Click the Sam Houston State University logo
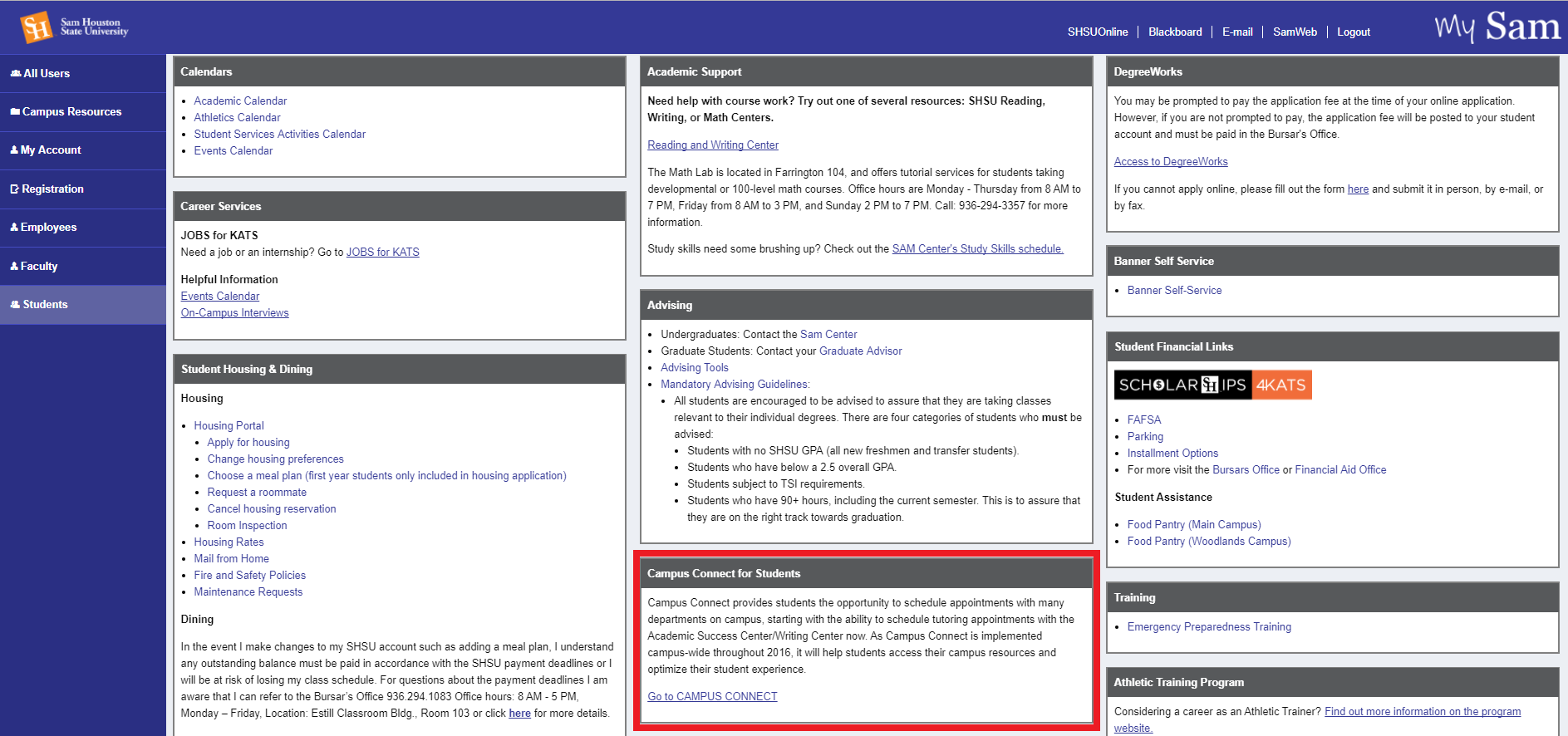This screenshot has width=1568, height=736. [x=74, y=27]
